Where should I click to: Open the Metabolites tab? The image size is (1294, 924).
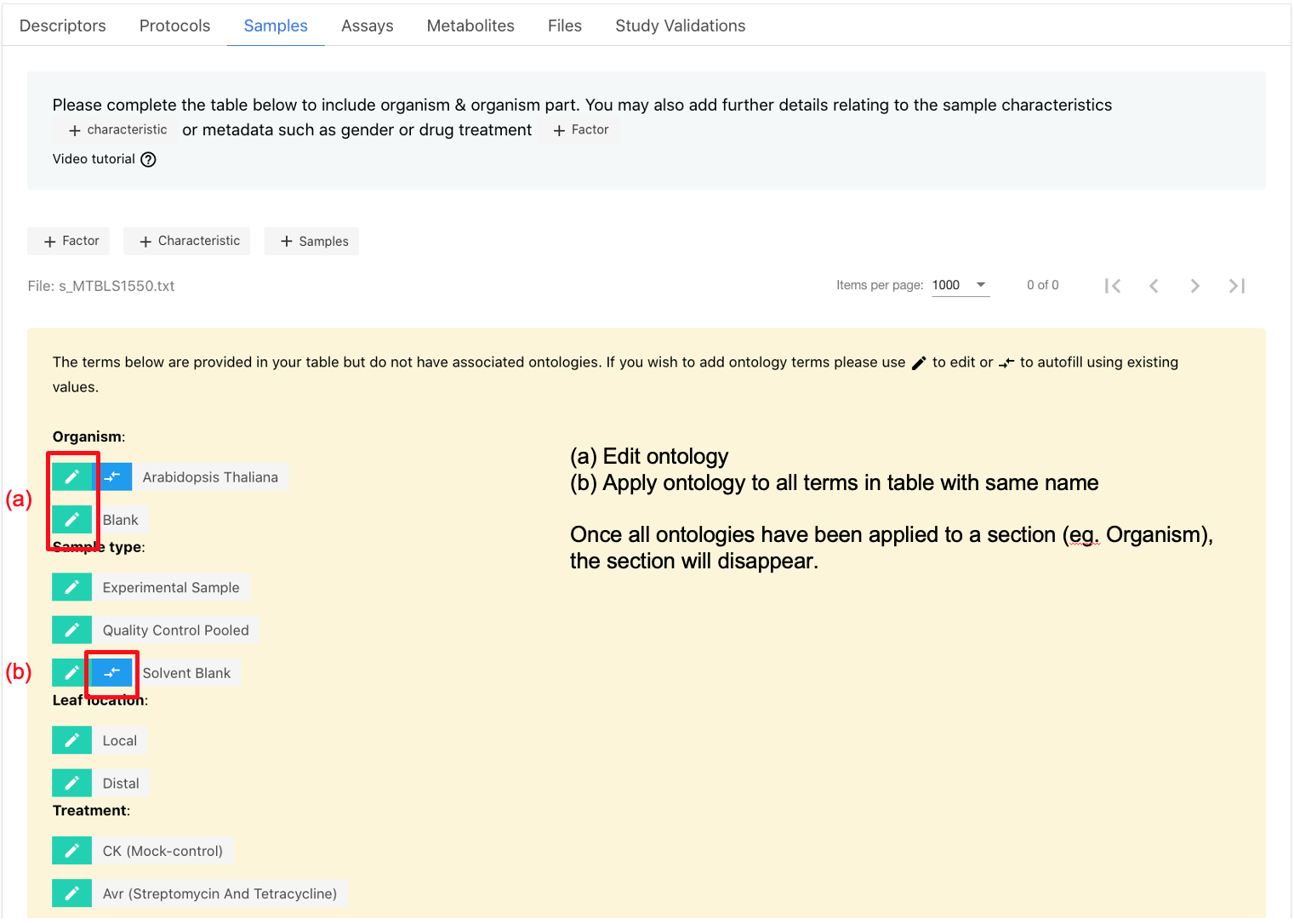pyautogui.click(x=470, y=26)
